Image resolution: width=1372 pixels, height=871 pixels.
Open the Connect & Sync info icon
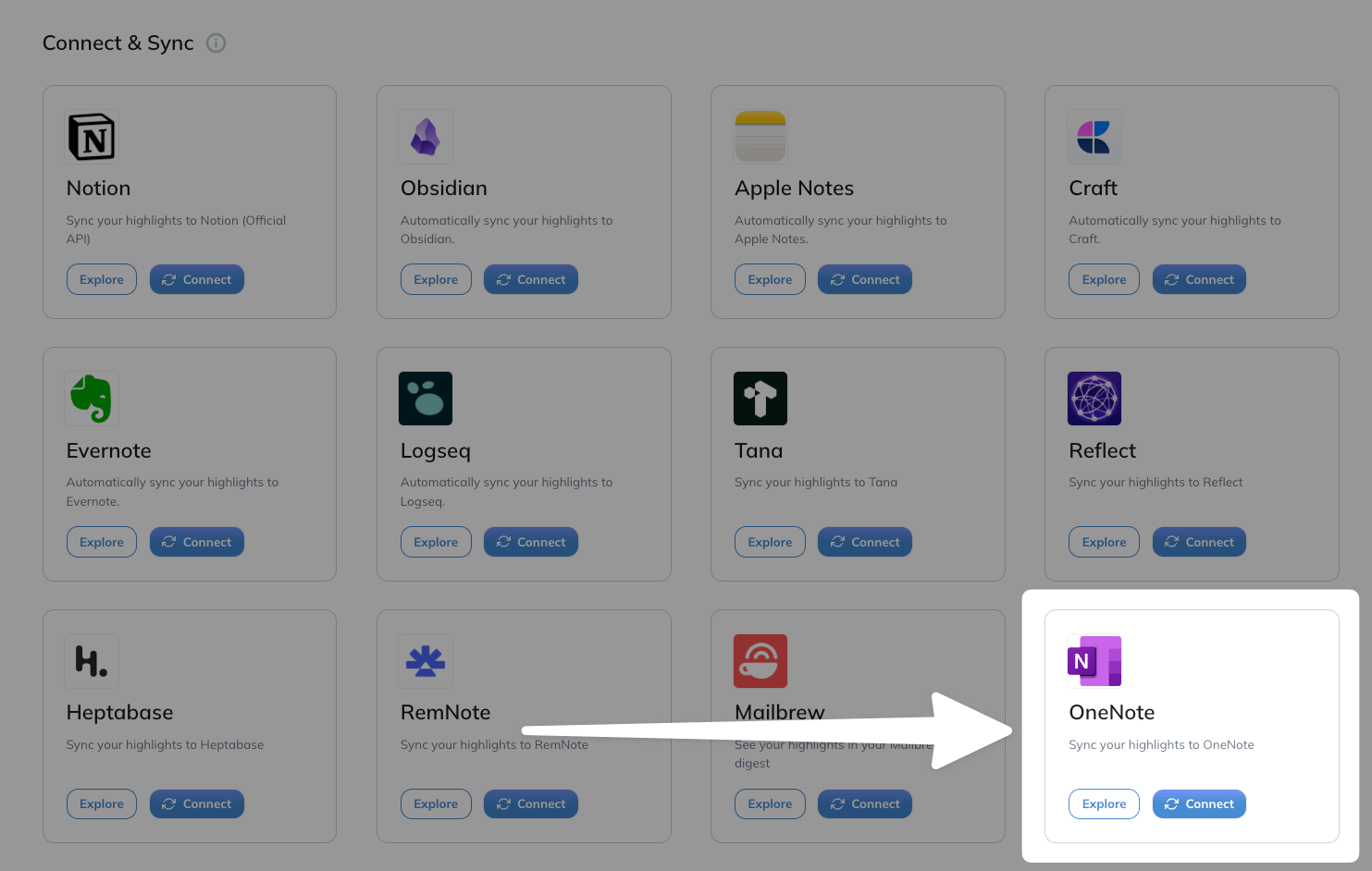[216, 43]
